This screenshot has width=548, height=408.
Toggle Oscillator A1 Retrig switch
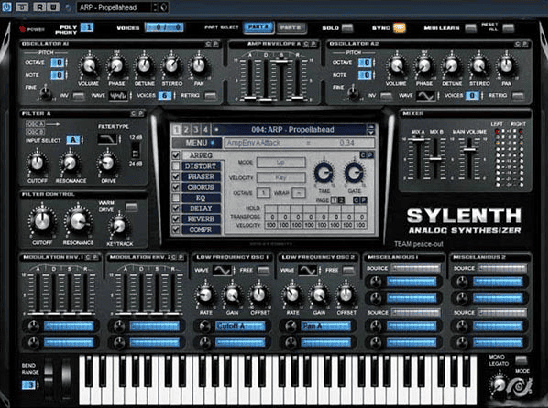pos(210,95)
